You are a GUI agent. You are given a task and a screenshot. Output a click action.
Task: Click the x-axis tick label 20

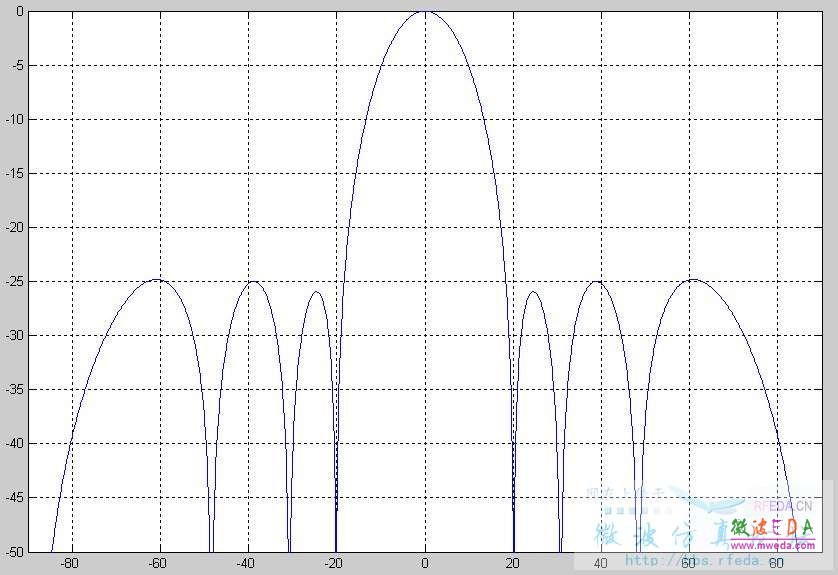point(513,563)
